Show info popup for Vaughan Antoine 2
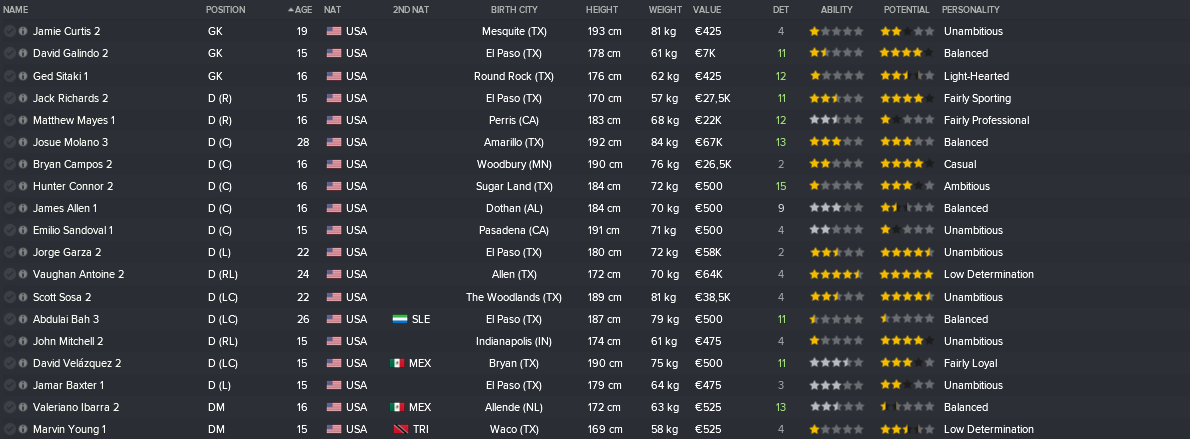The image size is (1190, 439). pyautogui.click(x=23, y=275)
